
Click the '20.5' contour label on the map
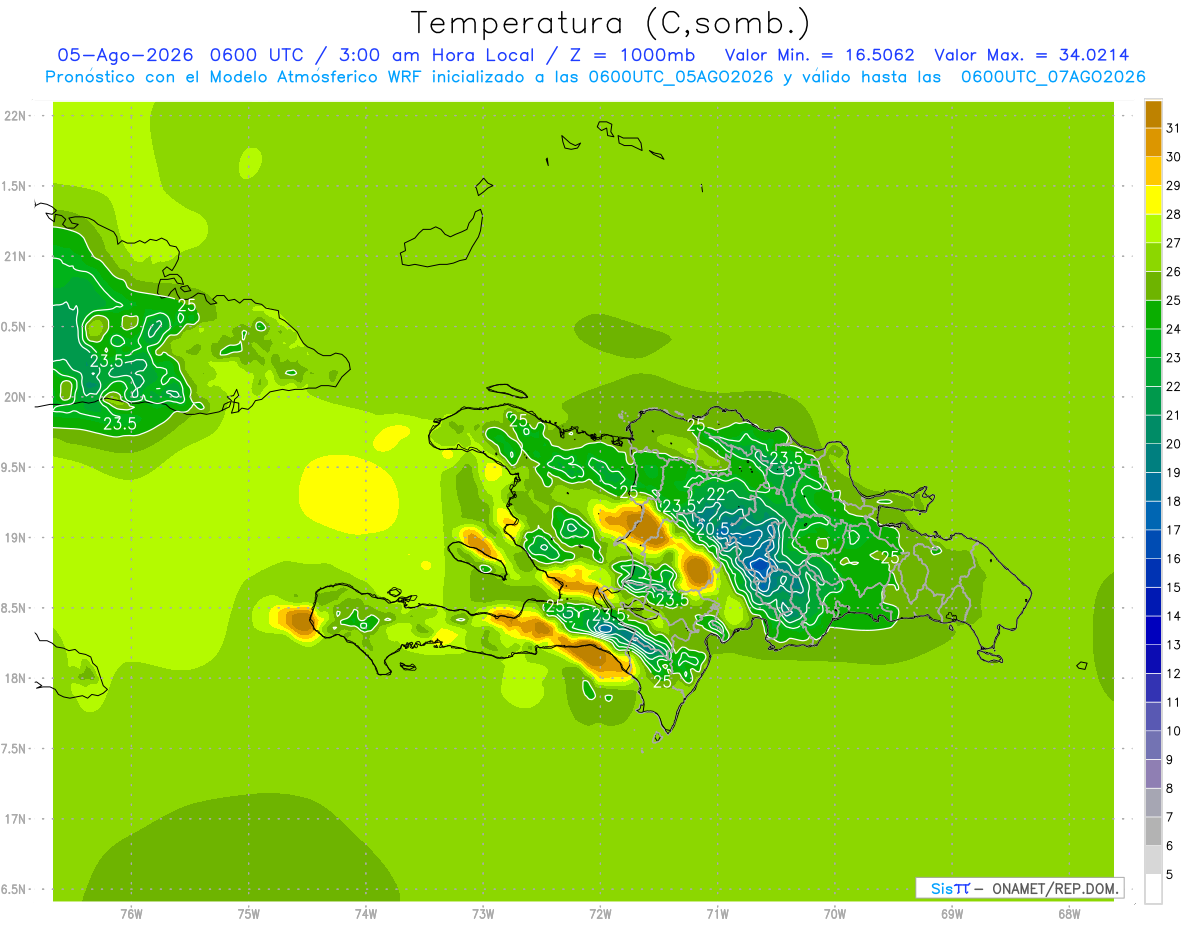pyautogui.click(x=713, y=528)
